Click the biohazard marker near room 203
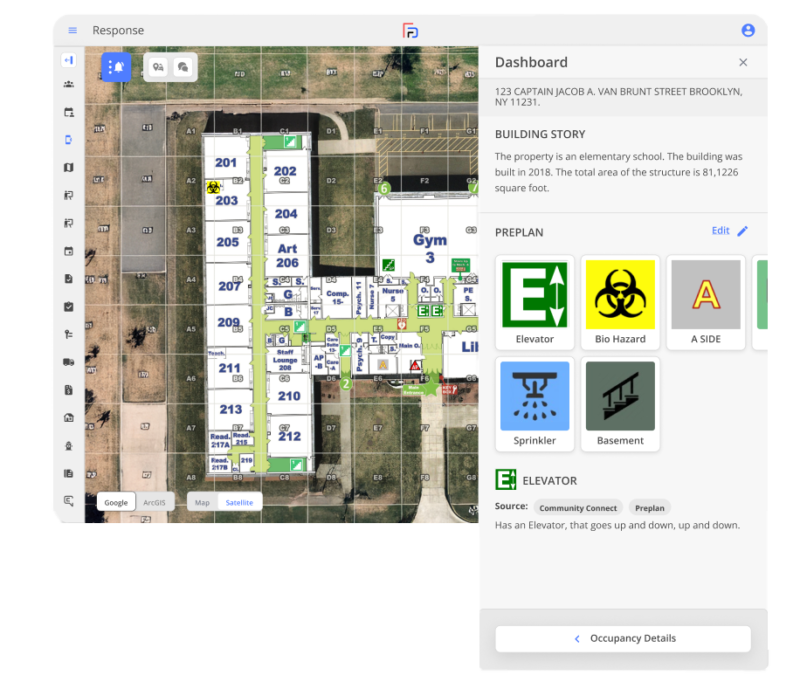Viewport: 800px width, 682px height. 213,187
